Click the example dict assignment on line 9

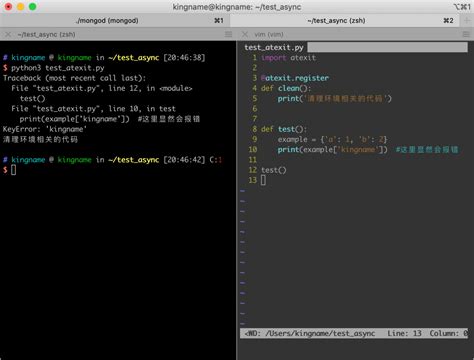pos(332,139)
